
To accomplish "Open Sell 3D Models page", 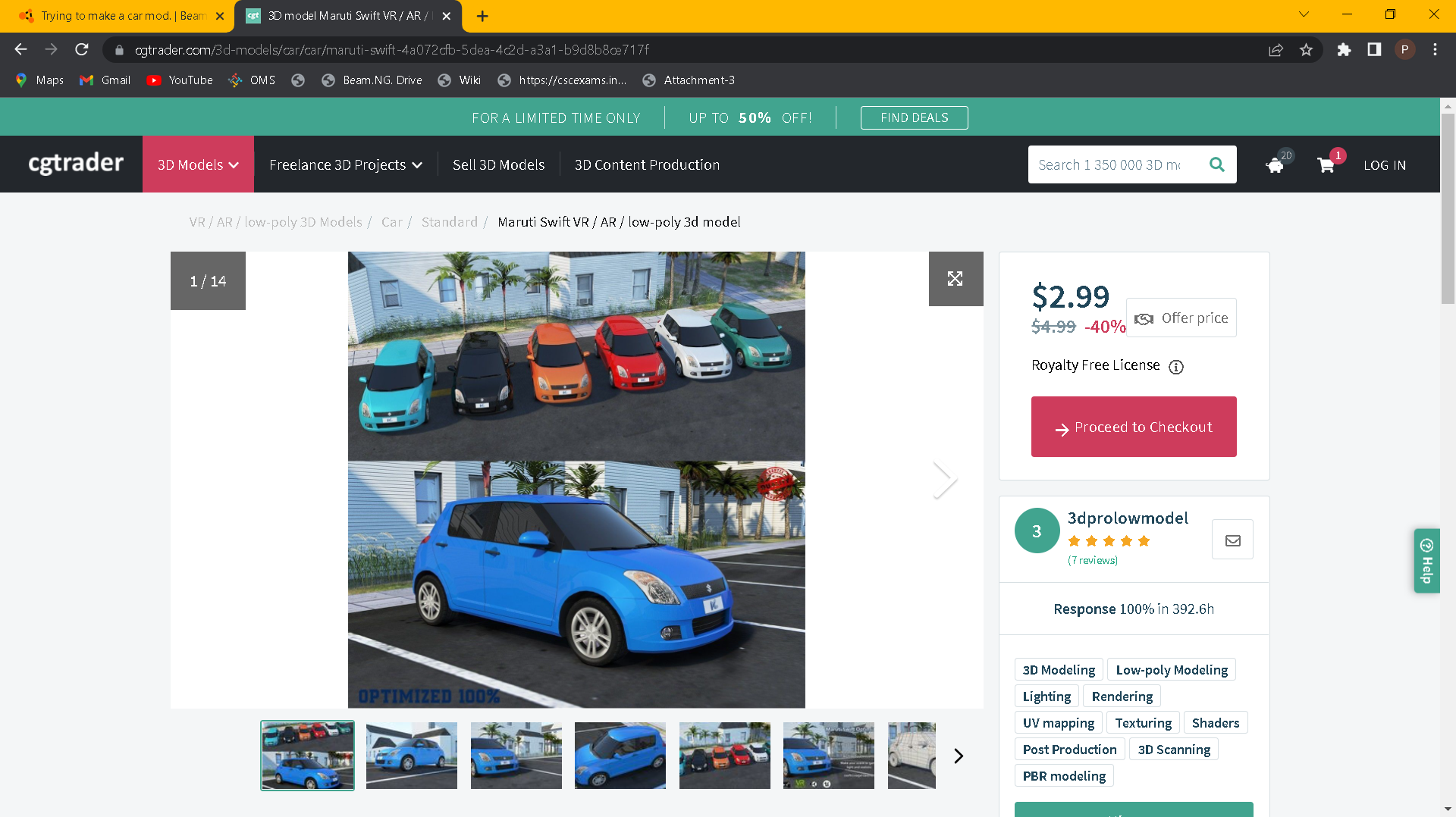I will coord(498,164).
